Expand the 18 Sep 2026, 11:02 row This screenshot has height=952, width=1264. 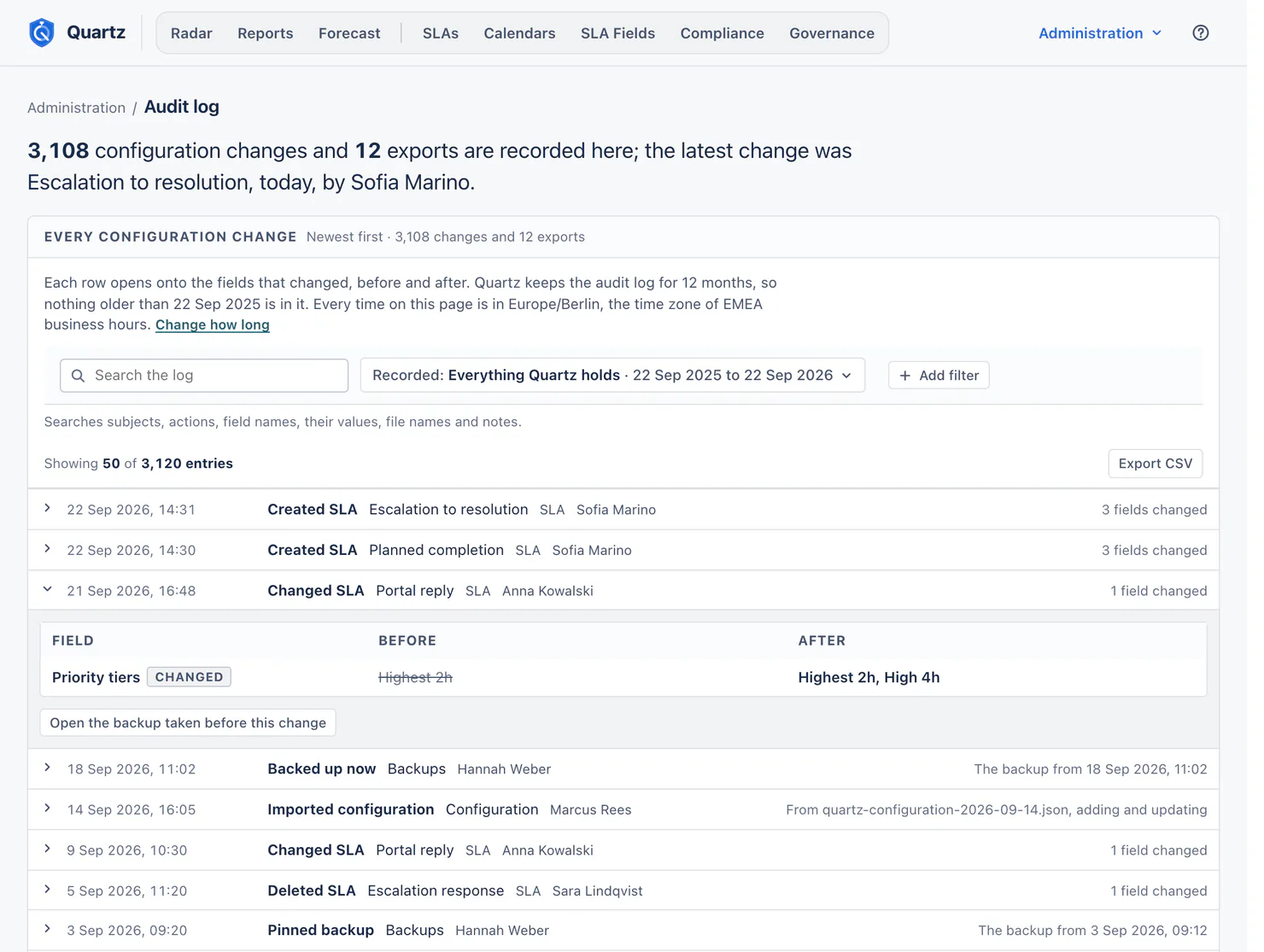click(x=623, y=769)
